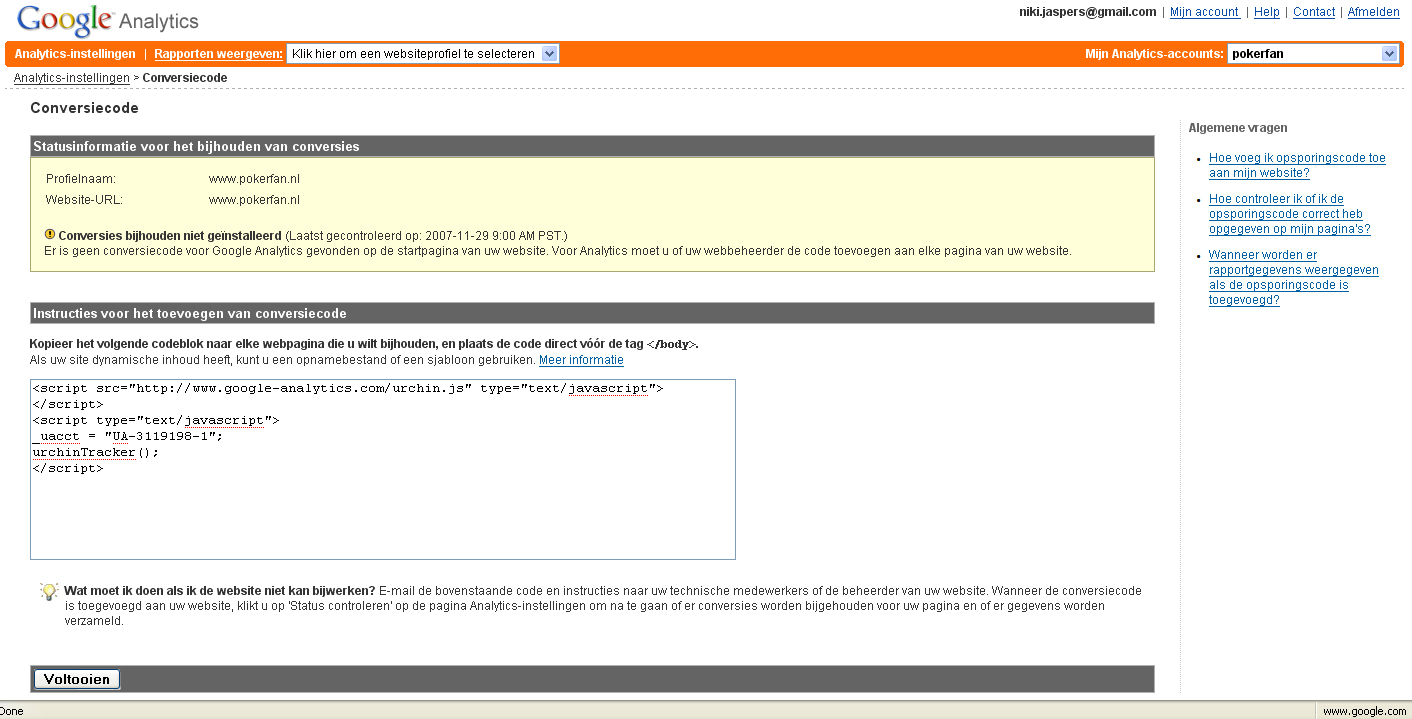This screenshot has height=719, width=1412.
Task: Click the 'Afmelden' sign-out link
Action: coord(1374,12)
